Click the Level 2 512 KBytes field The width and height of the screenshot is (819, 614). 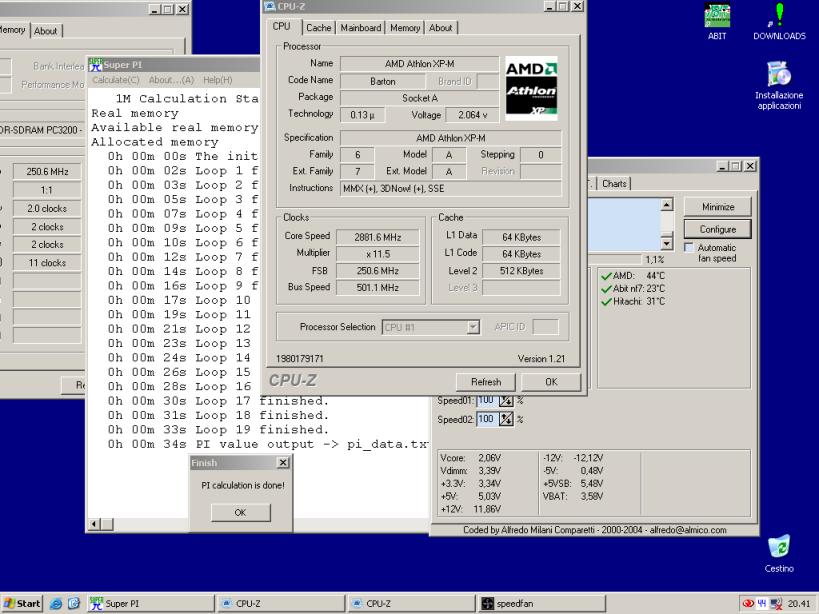521,270
